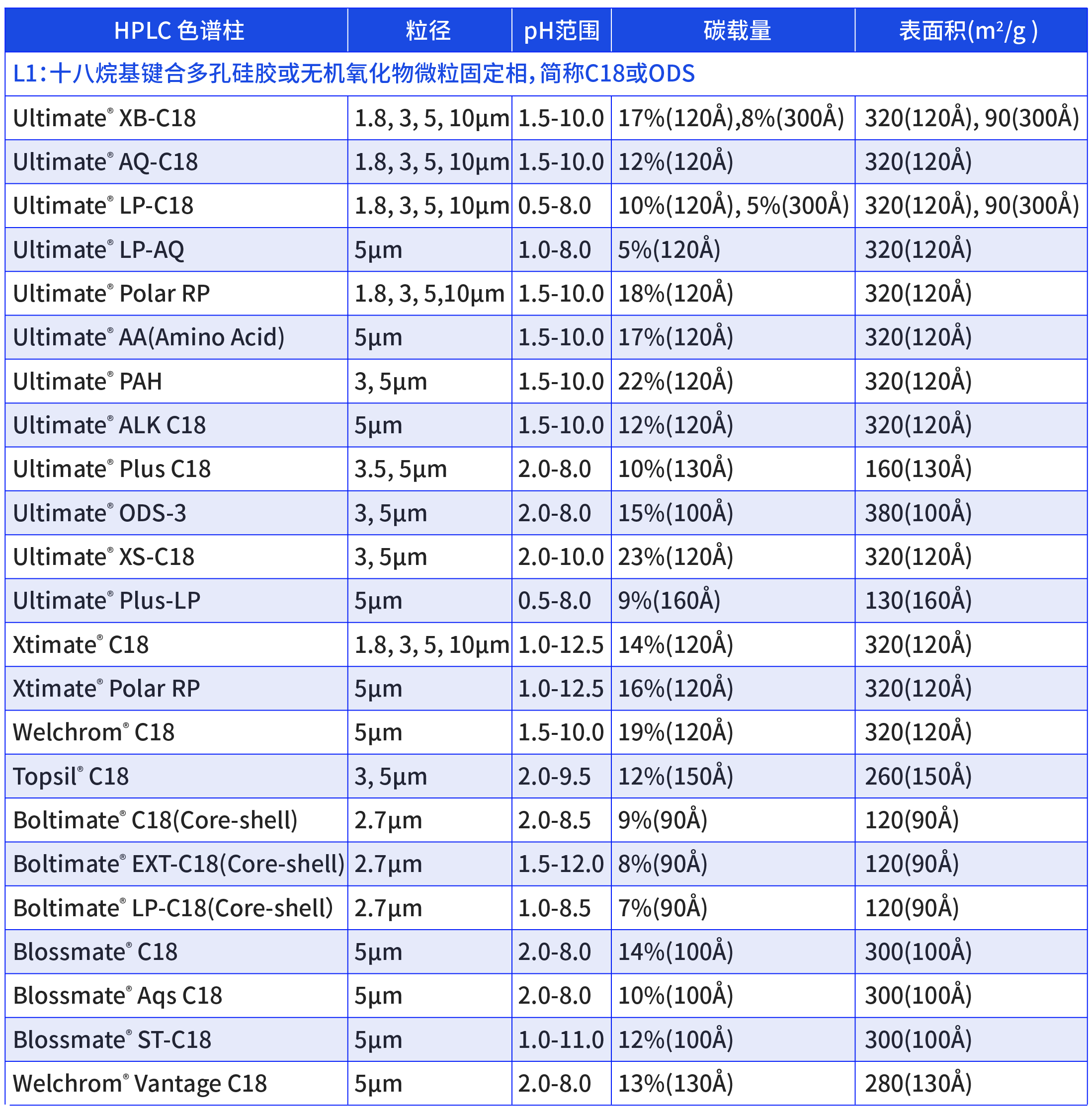Click the 7%(90Å) carbon load cell
The image size is (1092, 1113).
tap(663, 908)
